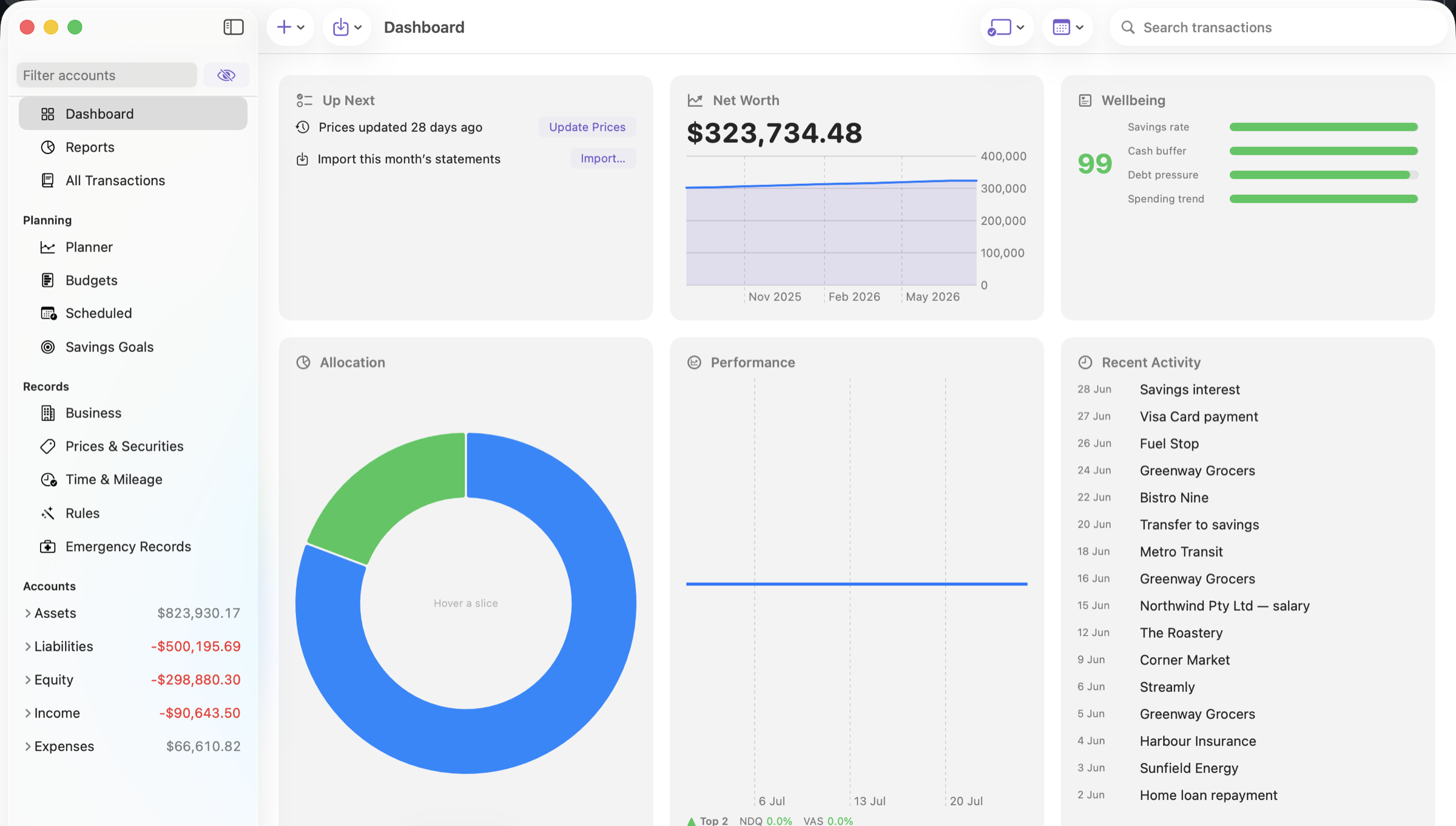
Task: Click the All Transactions ledger icon
Action: pyautogui.click(x=48, y=180)
